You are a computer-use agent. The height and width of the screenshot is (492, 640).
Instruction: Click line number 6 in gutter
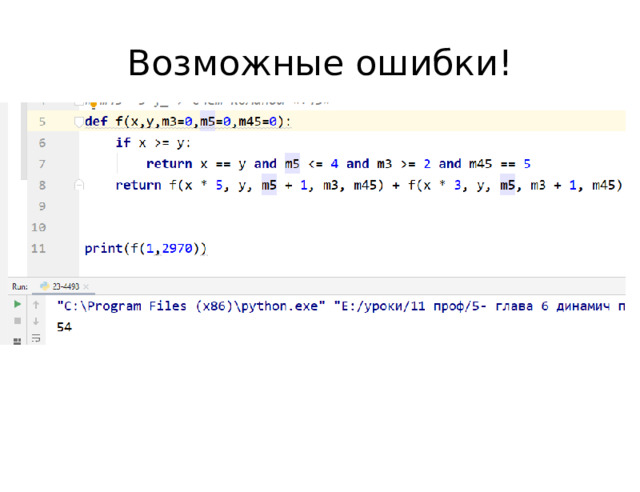pyautogui.click(x=42, y=143)
